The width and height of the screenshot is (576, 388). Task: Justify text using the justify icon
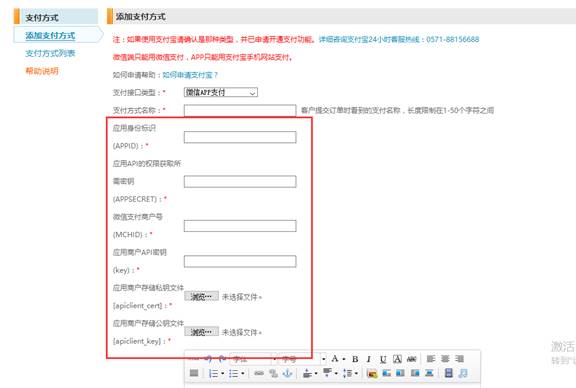194,373
